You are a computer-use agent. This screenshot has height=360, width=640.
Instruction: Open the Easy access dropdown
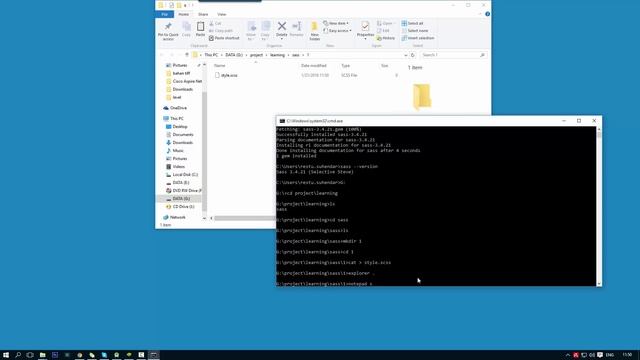point(337,31)
